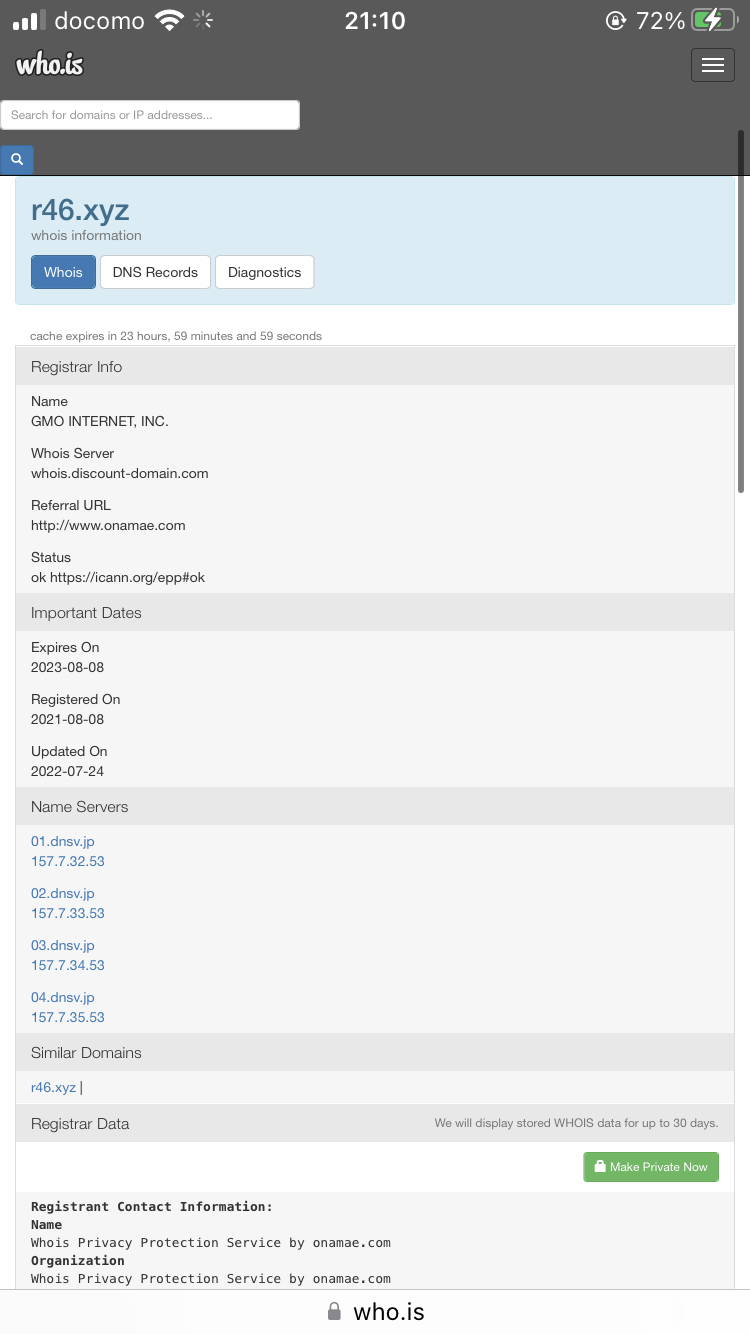Open the 03.dnsv.jp name server link
The height and width of the screenshot is (1334, 750).
pyautogui.click(x=63, y=945)
